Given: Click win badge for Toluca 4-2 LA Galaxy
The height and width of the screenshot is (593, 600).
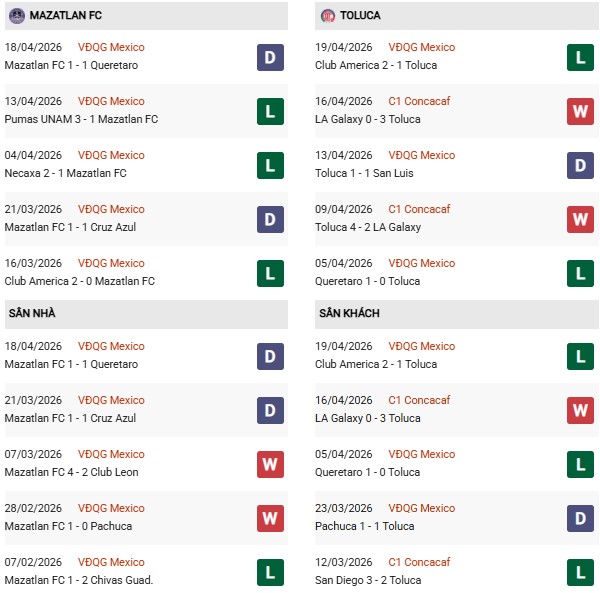Looking at the screenshot, I should [580, 219].
